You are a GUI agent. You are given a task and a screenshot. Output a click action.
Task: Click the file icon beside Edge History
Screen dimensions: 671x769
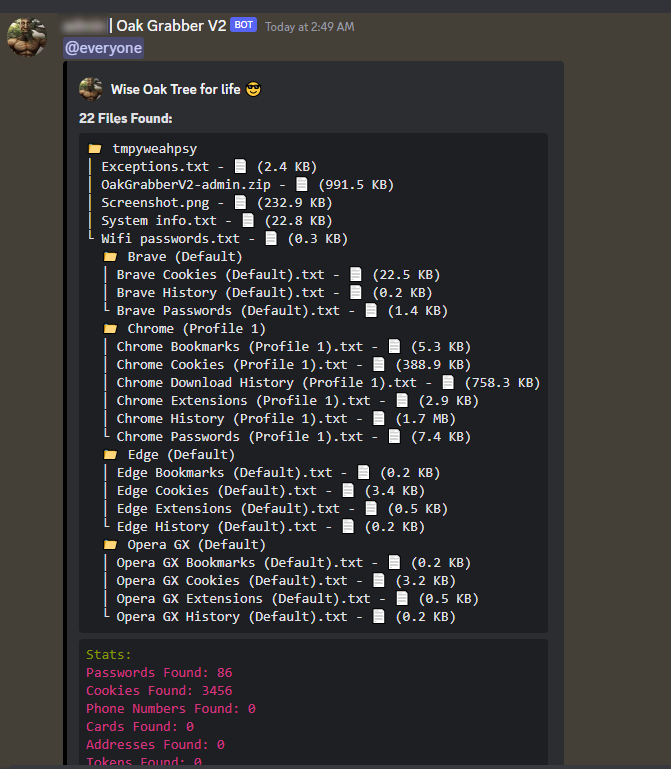click(x=348, y=526)
